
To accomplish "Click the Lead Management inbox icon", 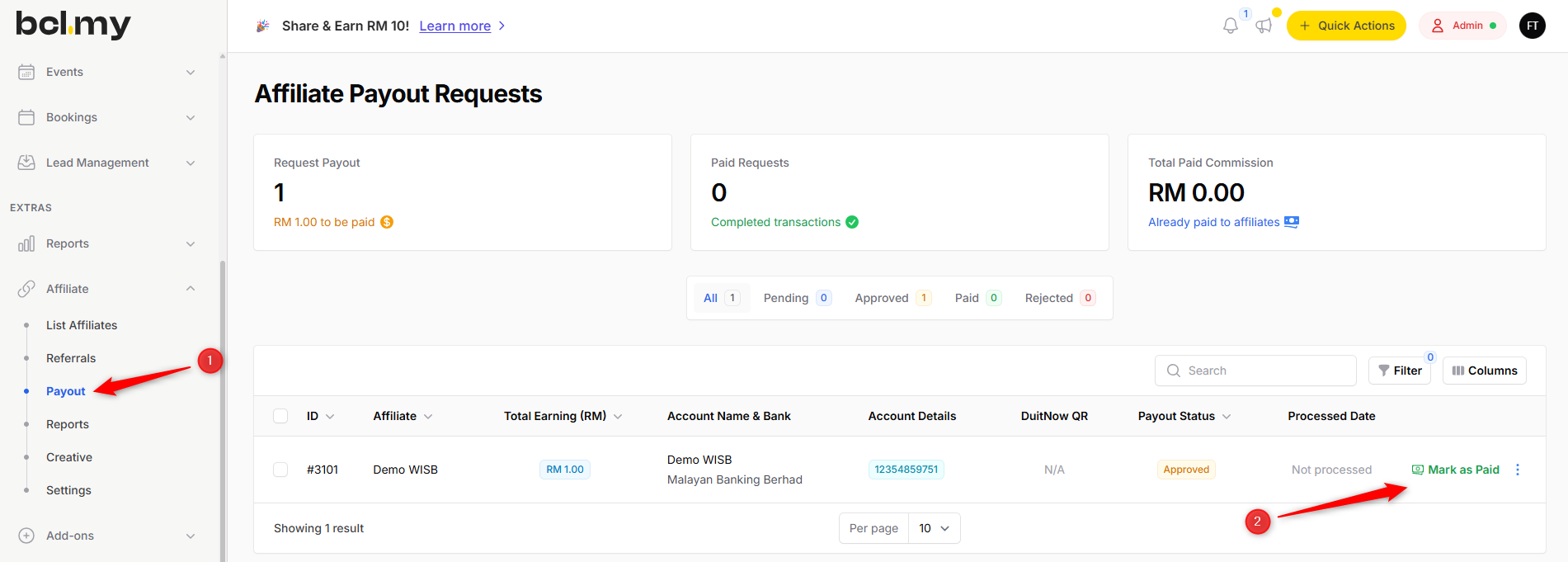I will click(x=26, y=163).
